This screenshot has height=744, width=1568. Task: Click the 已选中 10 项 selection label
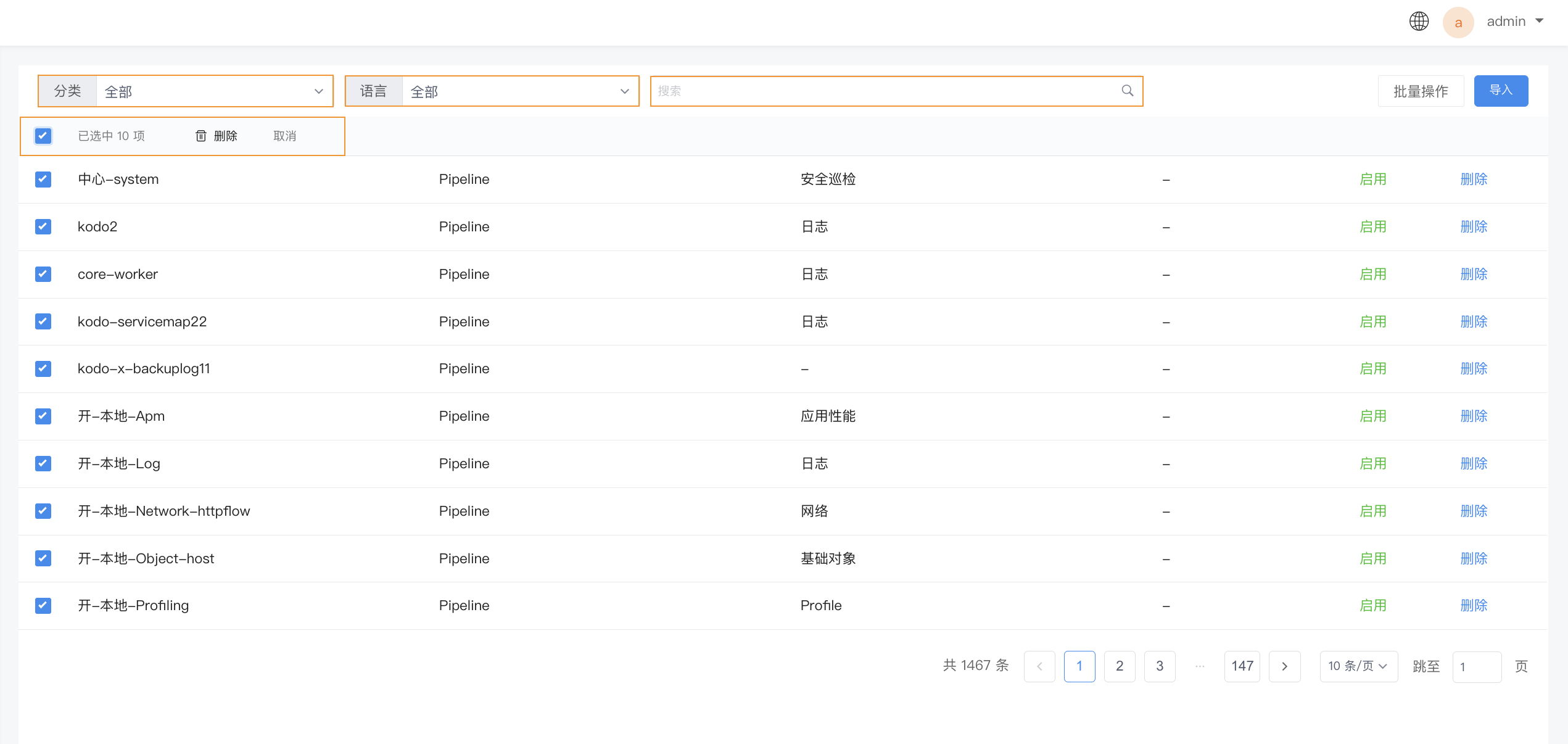point(111,136)
